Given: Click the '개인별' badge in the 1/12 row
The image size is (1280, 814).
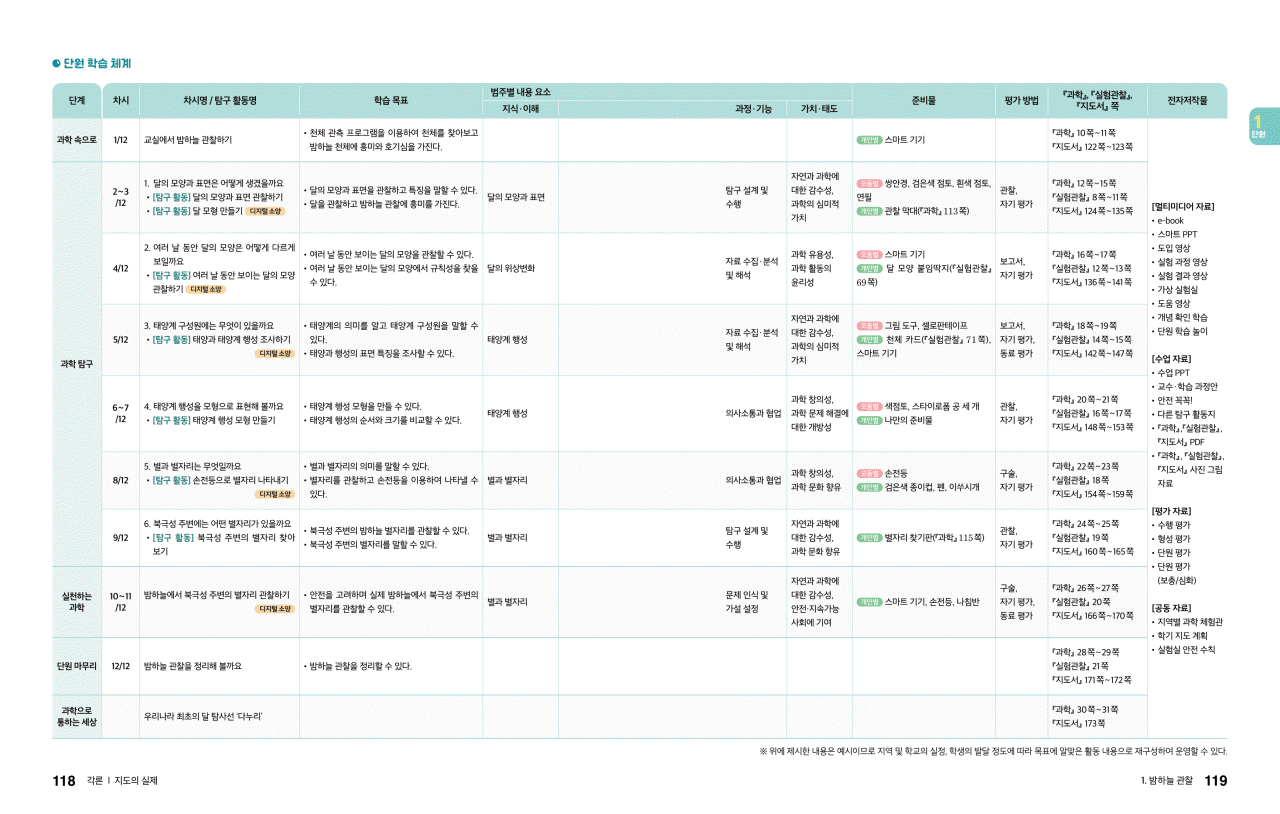Looking at the screenshot, I should [x=868, y=140].
